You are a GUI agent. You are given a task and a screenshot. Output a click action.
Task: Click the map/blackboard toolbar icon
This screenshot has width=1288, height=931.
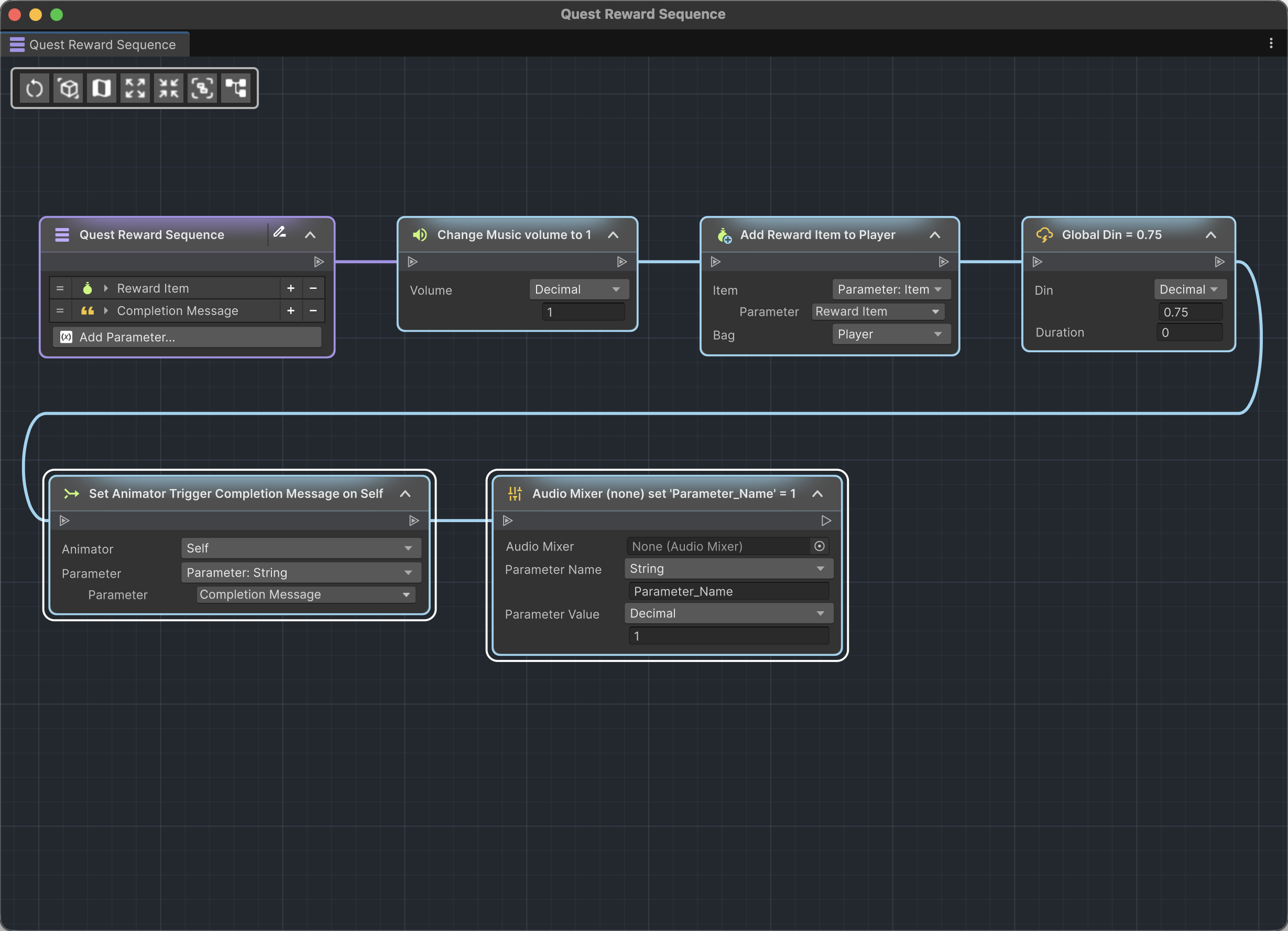(102, 88)
